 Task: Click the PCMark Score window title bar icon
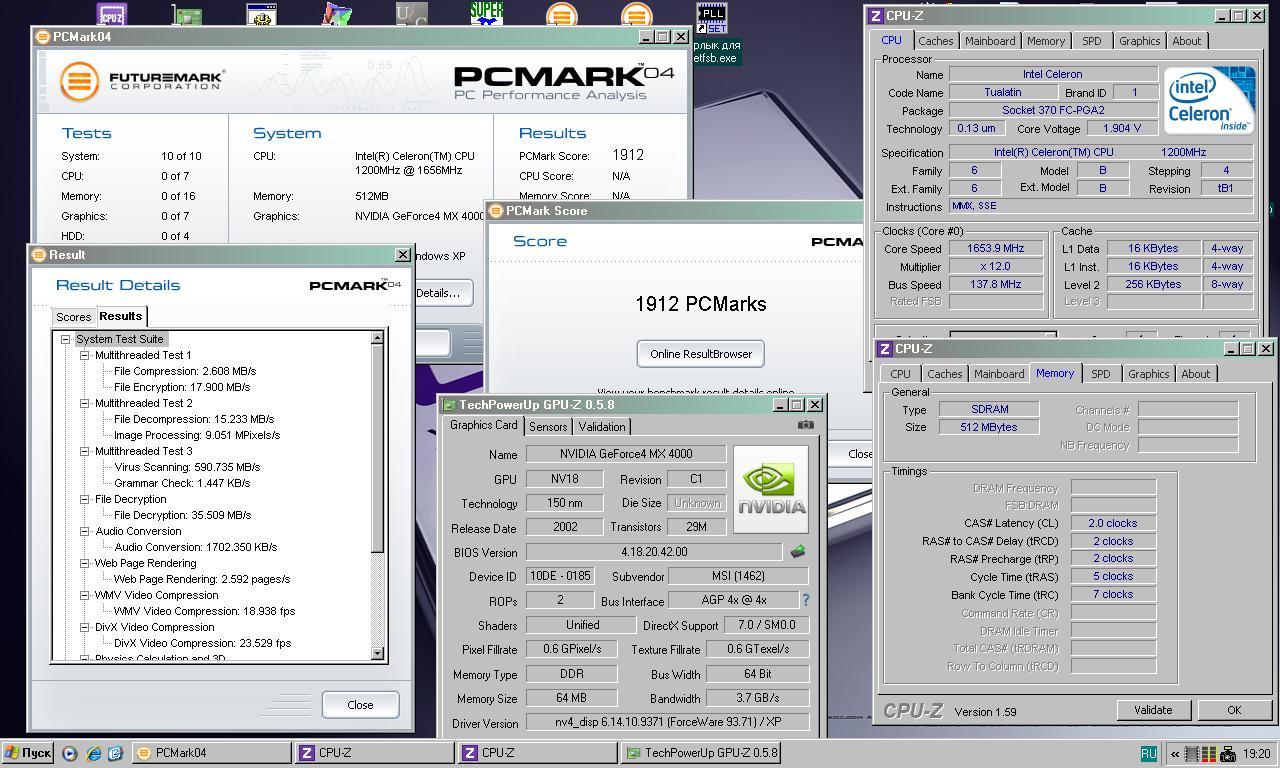coord(495,210)
